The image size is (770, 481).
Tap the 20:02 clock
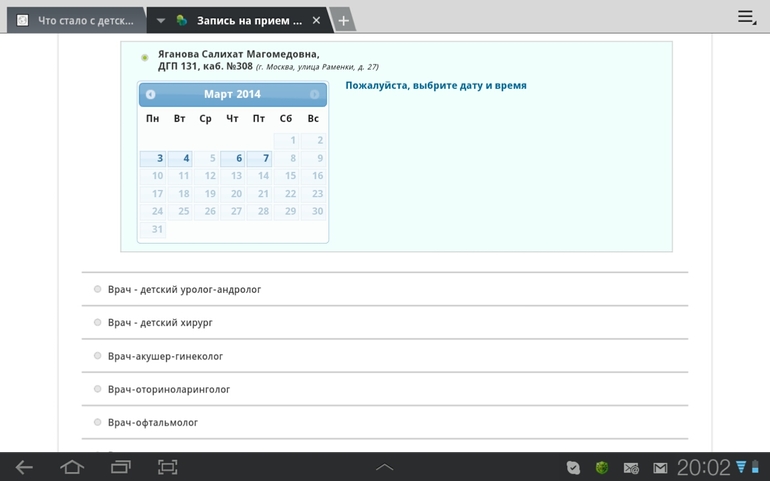coord(704,468)
